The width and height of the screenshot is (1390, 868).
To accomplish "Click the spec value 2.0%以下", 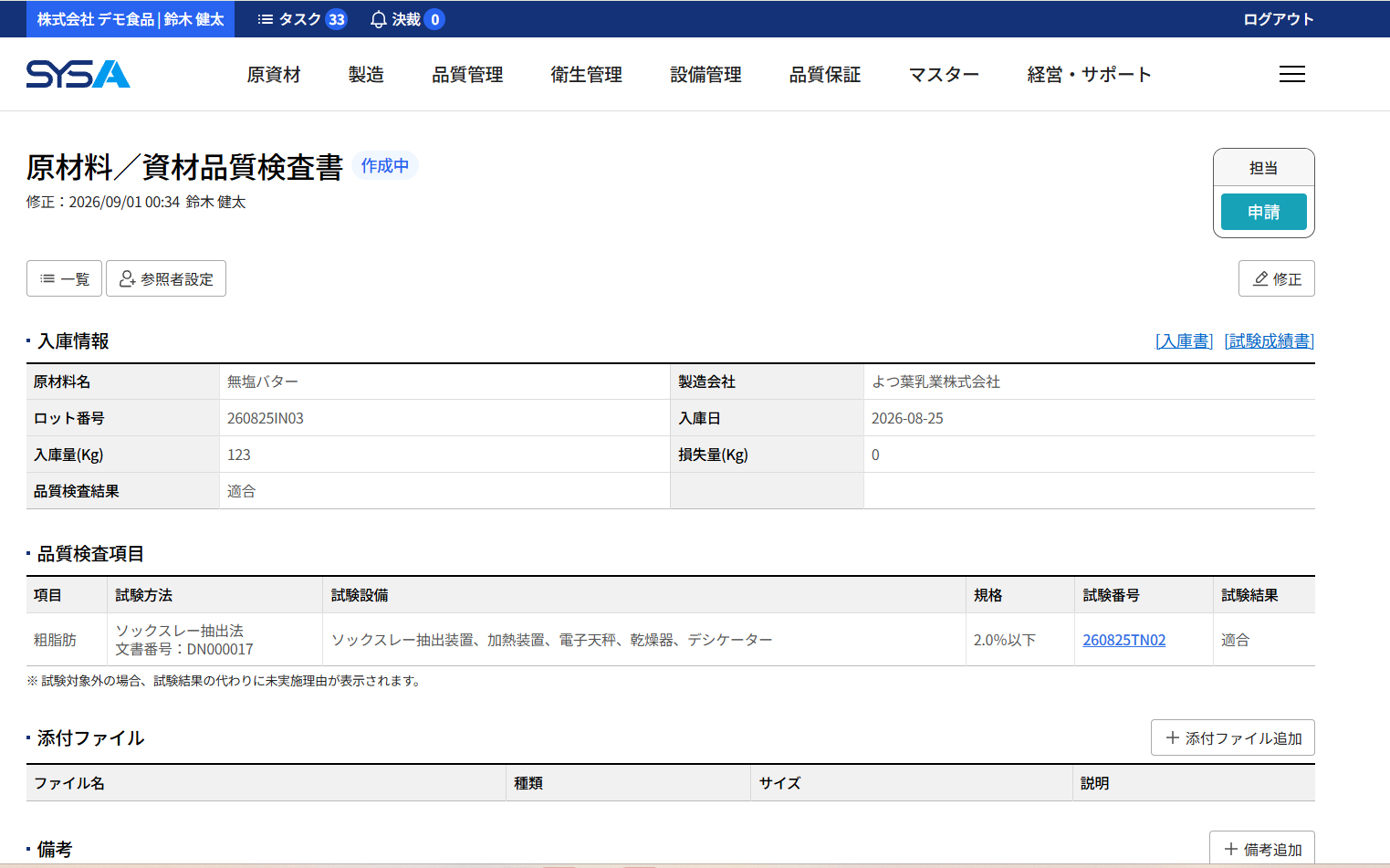I will [x=1005, y=640].
